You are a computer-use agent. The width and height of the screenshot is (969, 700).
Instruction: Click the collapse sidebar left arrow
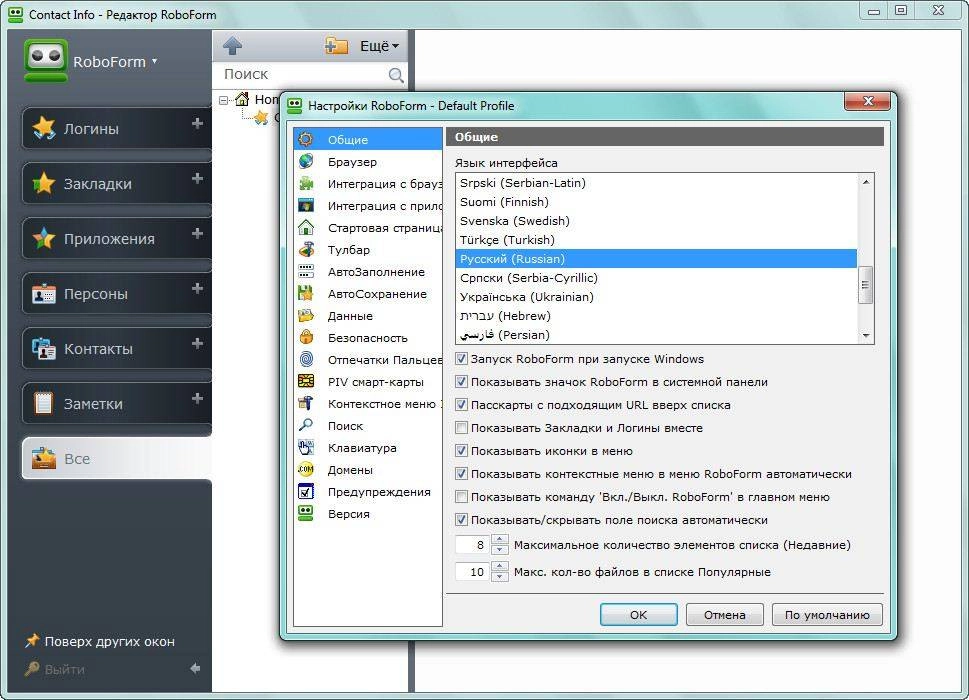(x=195, y=668)
